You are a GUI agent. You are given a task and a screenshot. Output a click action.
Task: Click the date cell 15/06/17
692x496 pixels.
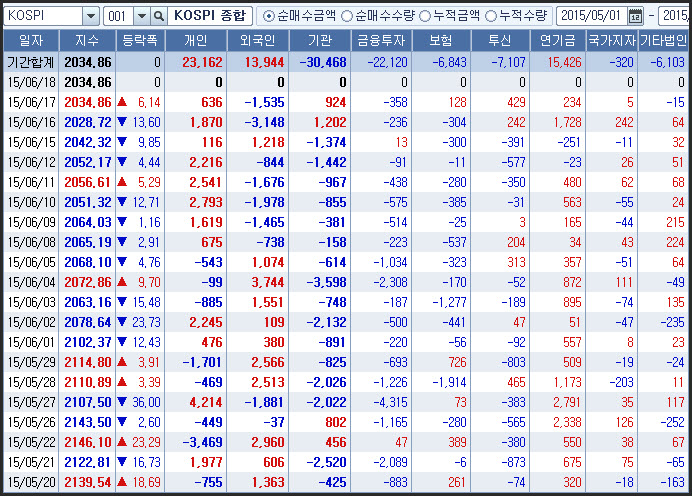pos(31,102)
